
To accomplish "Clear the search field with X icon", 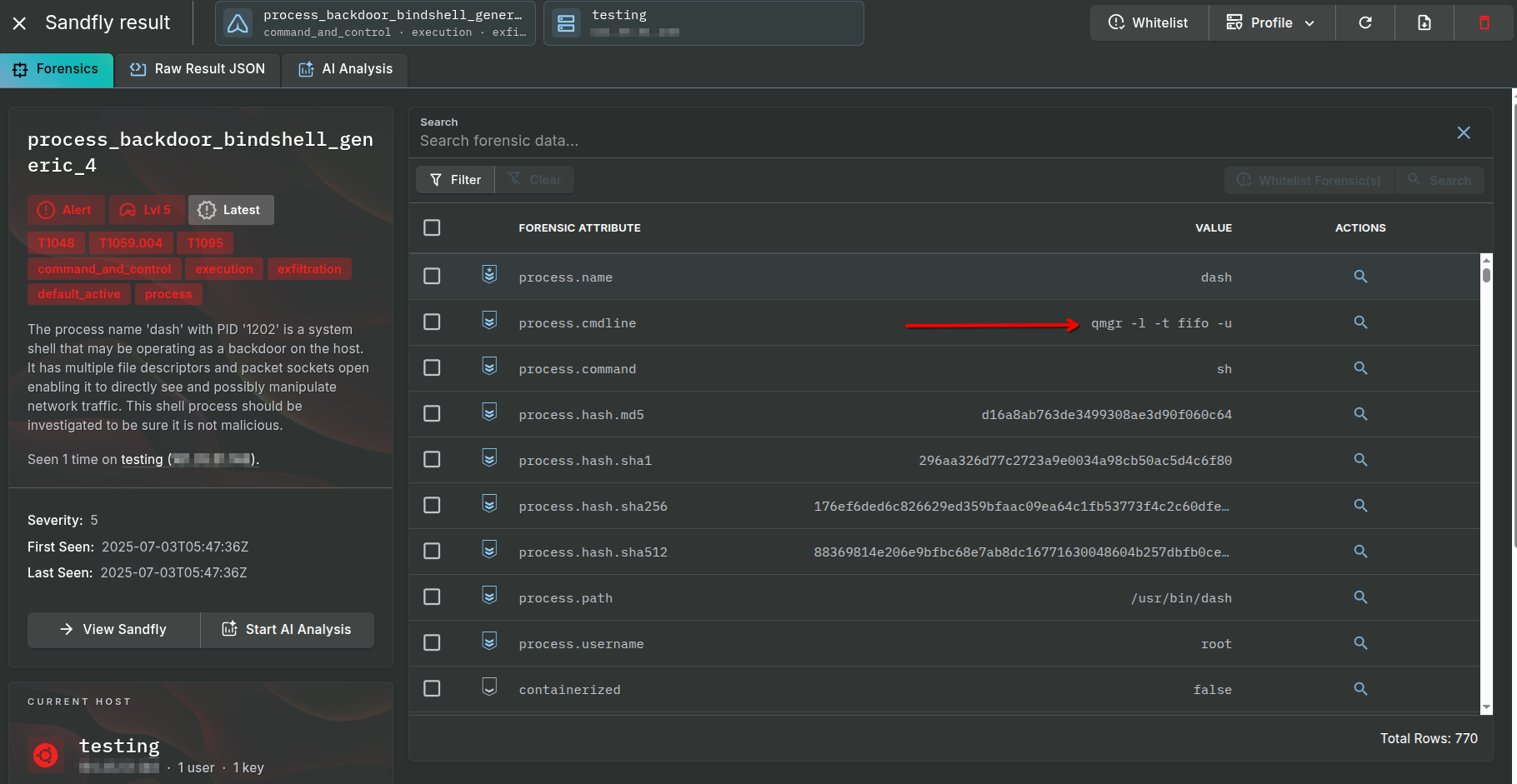I will tap(1464, 132).
